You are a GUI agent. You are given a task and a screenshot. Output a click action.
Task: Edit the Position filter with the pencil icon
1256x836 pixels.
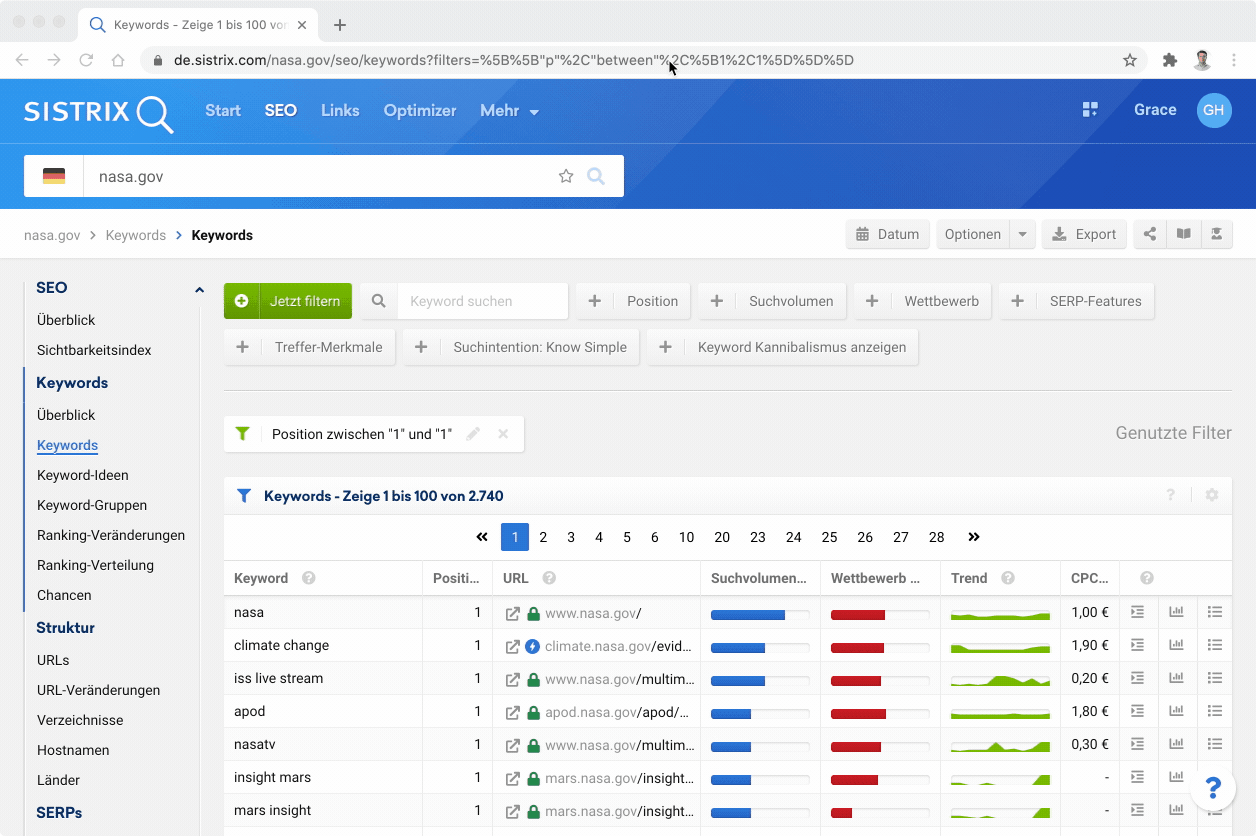click(473, 434)
